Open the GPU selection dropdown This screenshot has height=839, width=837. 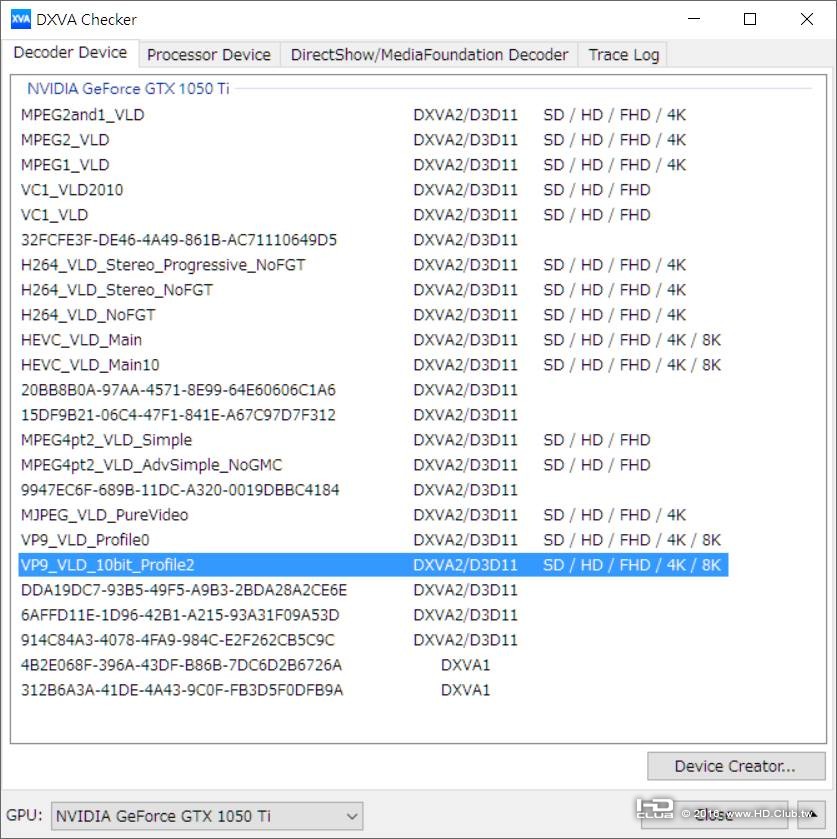pos(207,816)
